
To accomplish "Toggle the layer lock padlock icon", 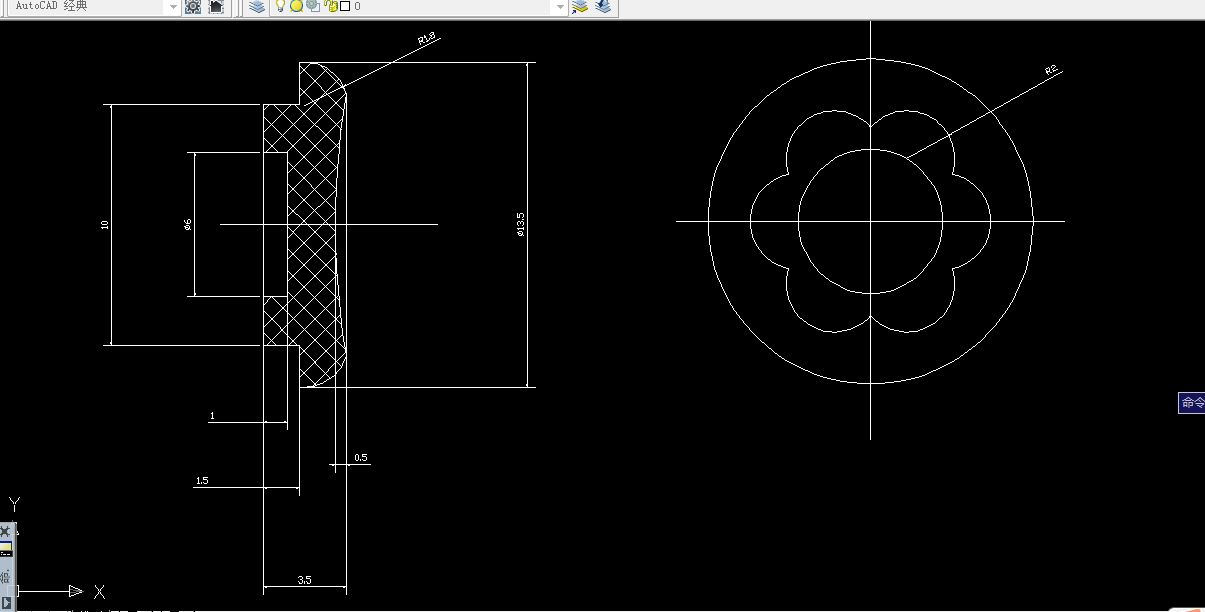I will coord(330,6).
